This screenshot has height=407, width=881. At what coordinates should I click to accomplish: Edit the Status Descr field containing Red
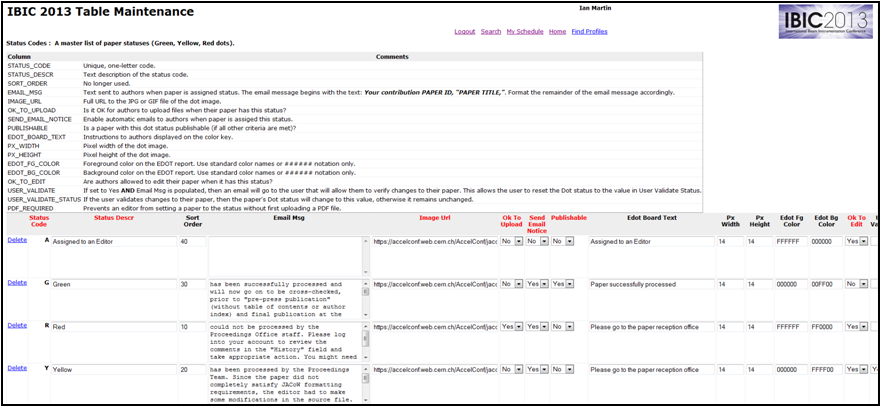(x=113, y=327)
